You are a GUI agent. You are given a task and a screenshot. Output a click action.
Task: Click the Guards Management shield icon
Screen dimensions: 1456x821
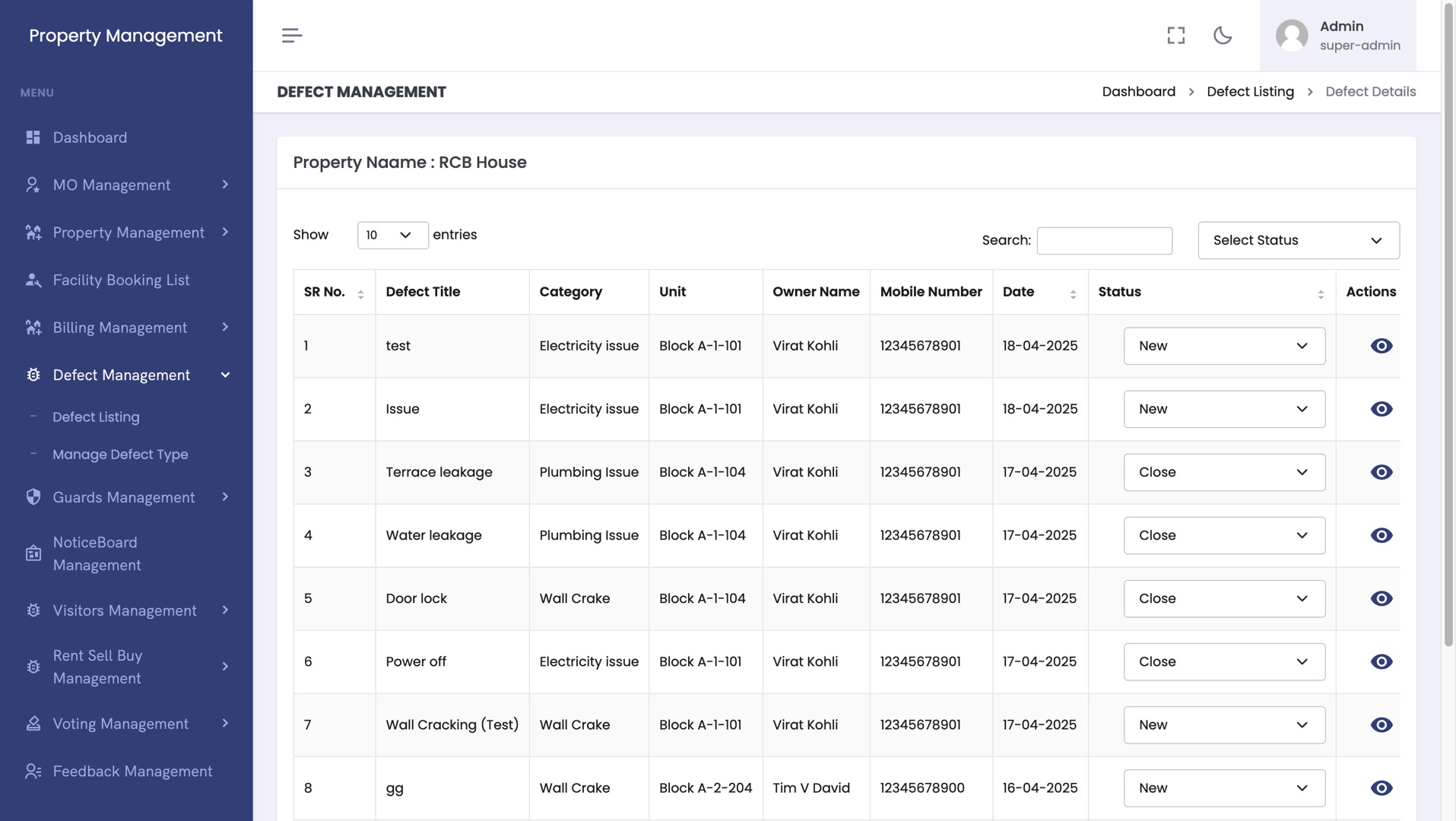pyautogui.click(x=33, y=497)
